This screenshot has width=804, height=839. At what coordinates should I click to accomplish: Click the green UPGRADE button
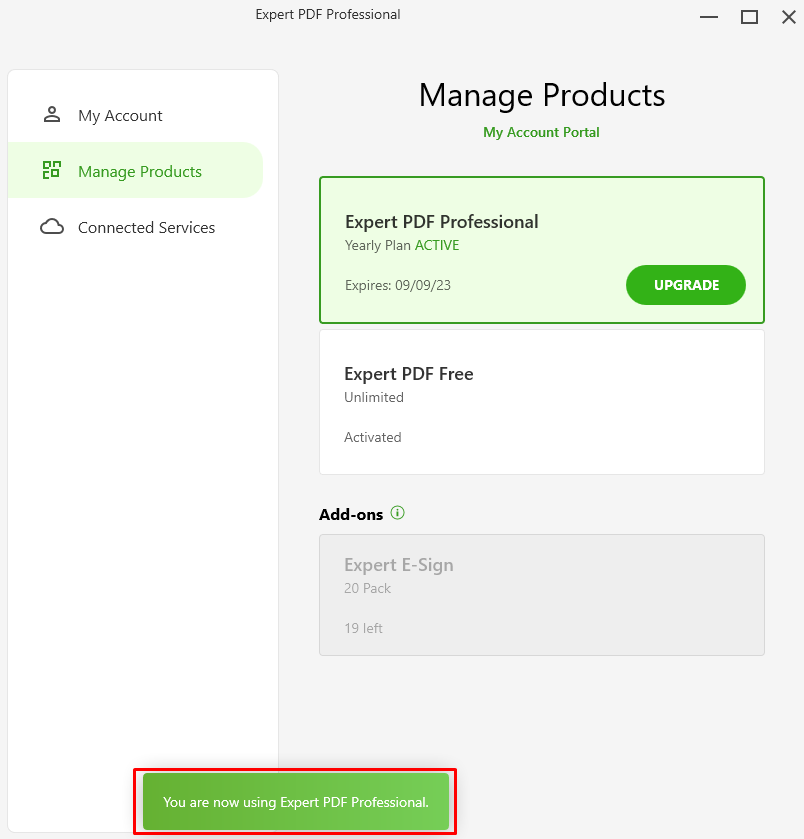coord(686,285)
